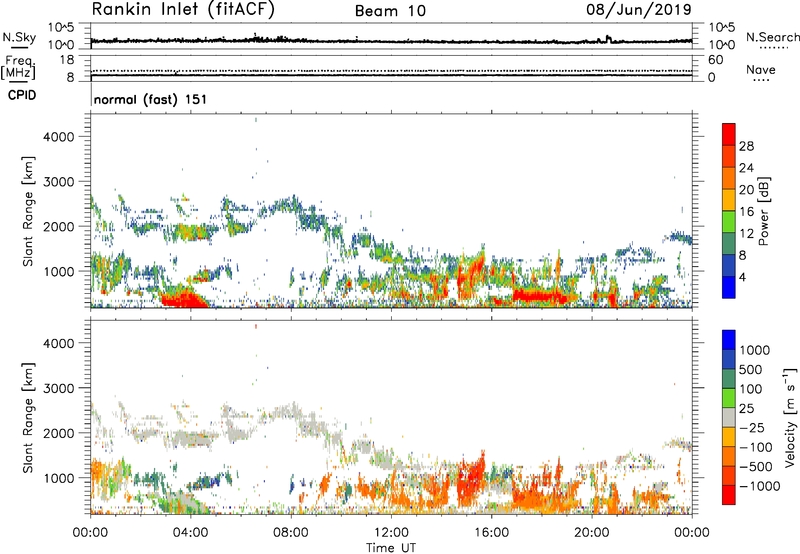Pick the gray -25 to 25 Velocity colorbar segment
Viewport: 800px width, 554px height.
(729, 418)
